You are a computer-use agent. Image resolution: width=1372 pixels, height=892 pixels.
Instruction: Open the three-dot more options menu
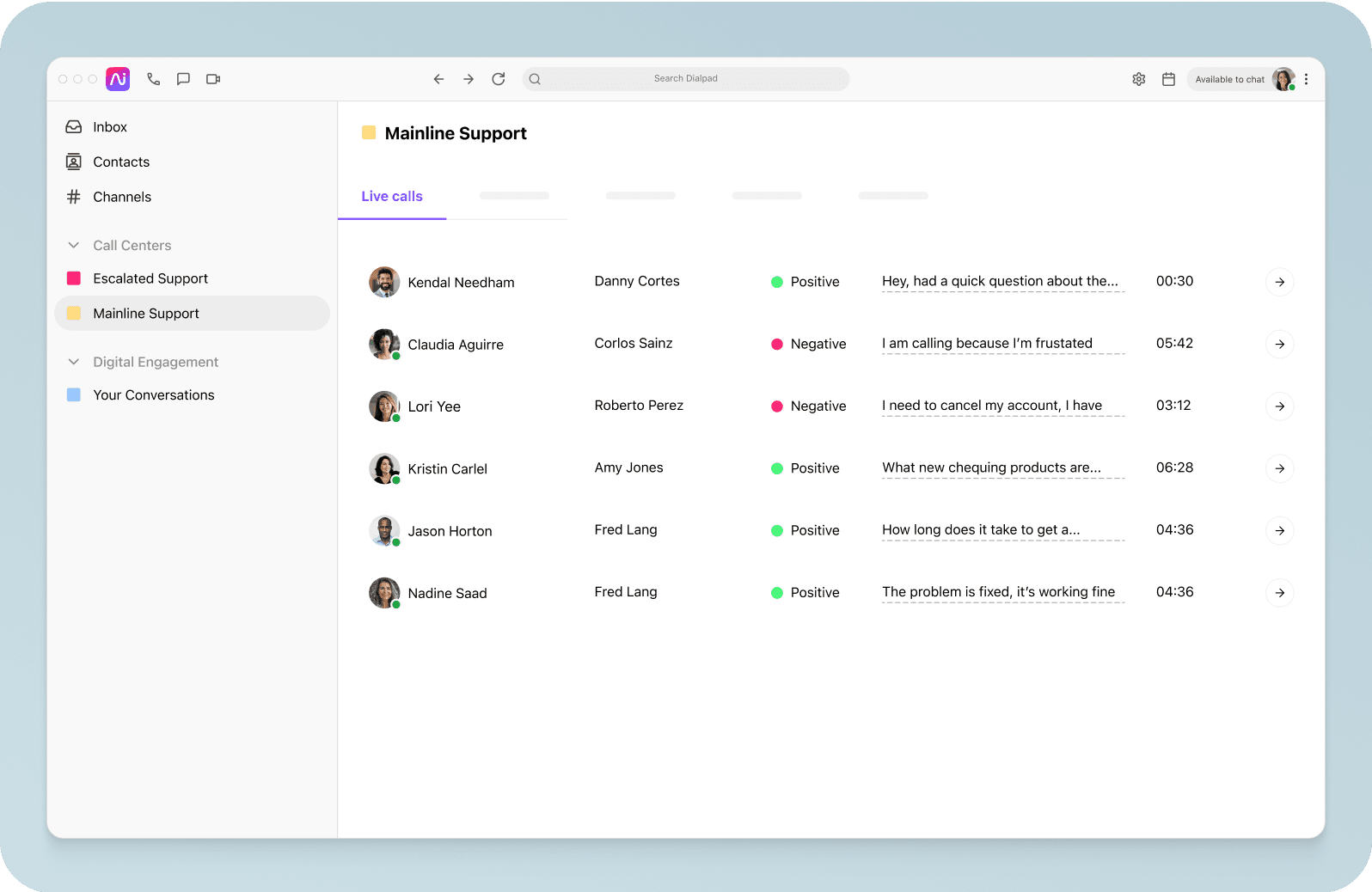click(x=1306, y=79)
